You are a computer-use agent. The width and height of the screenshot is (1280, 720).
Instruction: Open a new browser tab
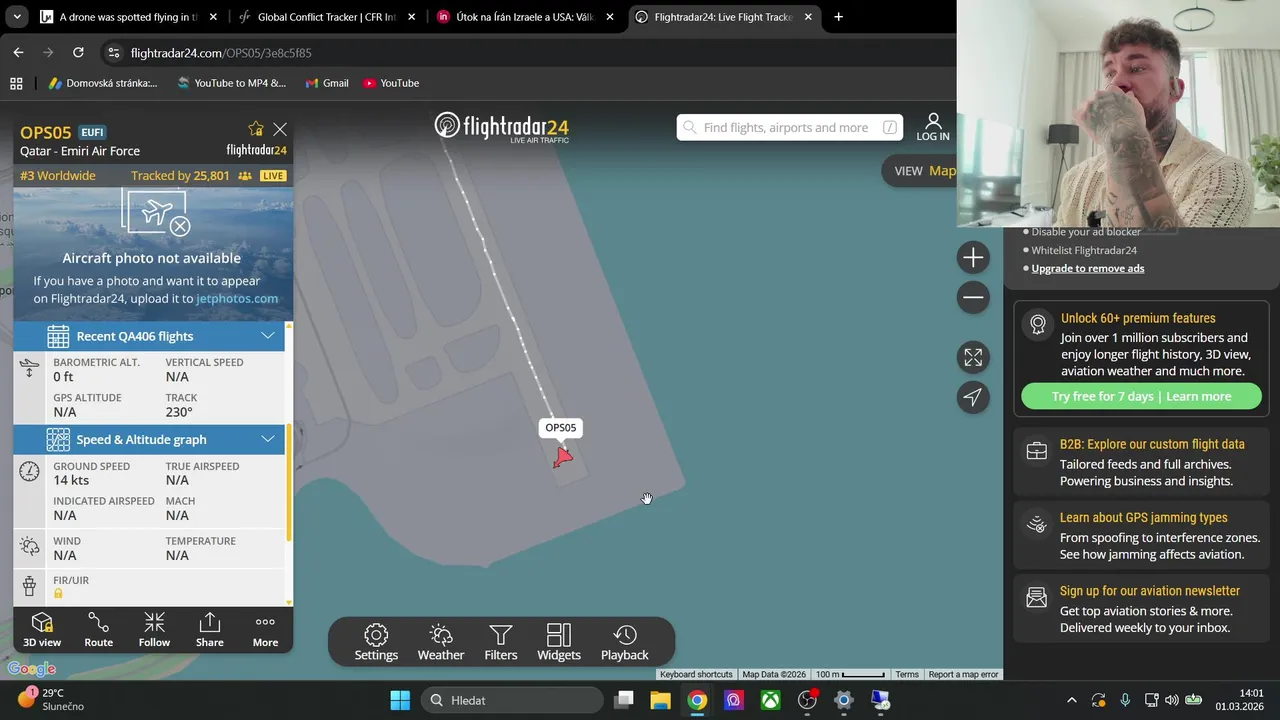pos(838,17)
